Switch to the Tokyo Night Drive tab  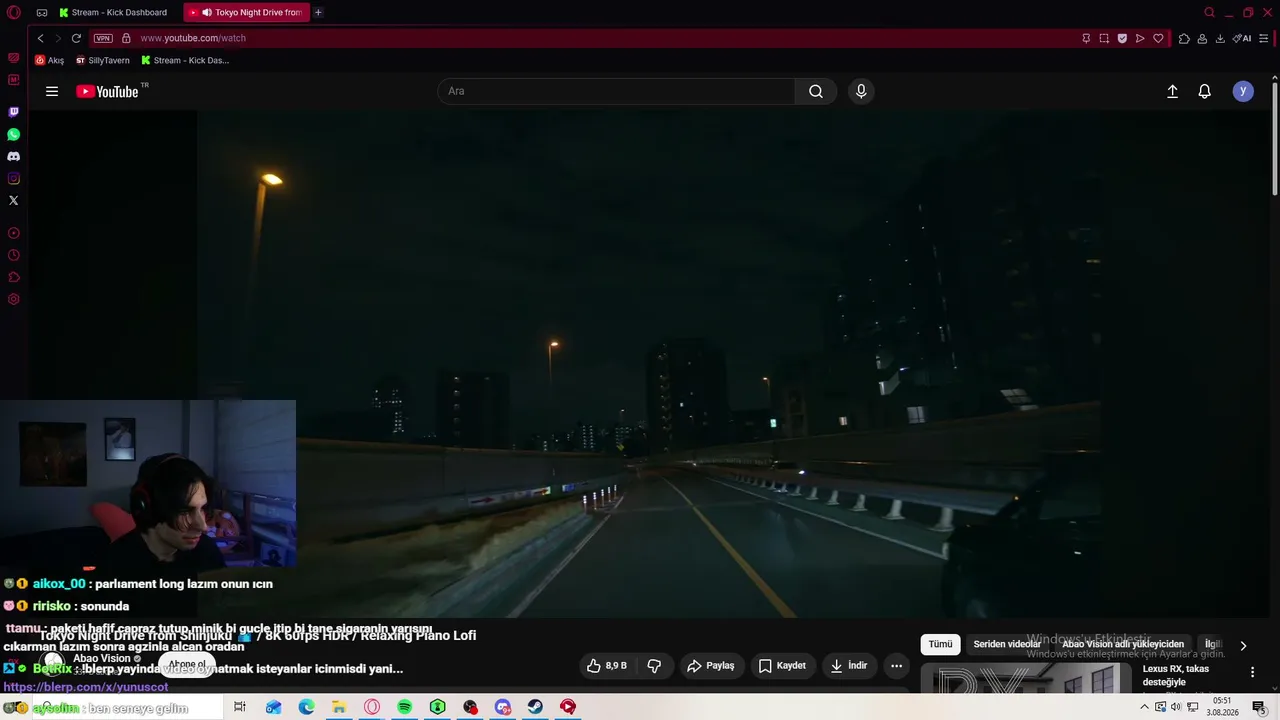tap(246, 13)
